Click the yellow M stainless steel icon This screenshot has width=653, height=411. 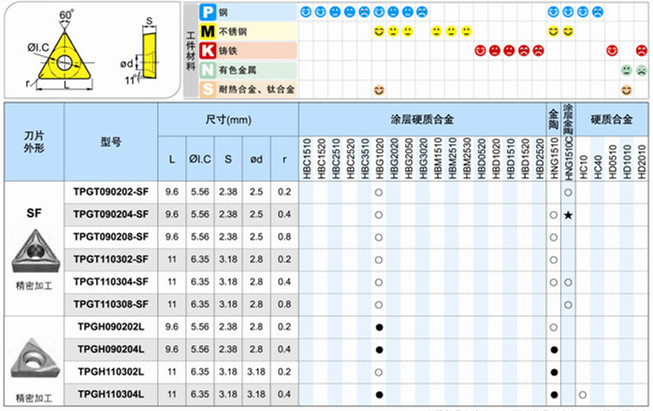tap(206, 31)
